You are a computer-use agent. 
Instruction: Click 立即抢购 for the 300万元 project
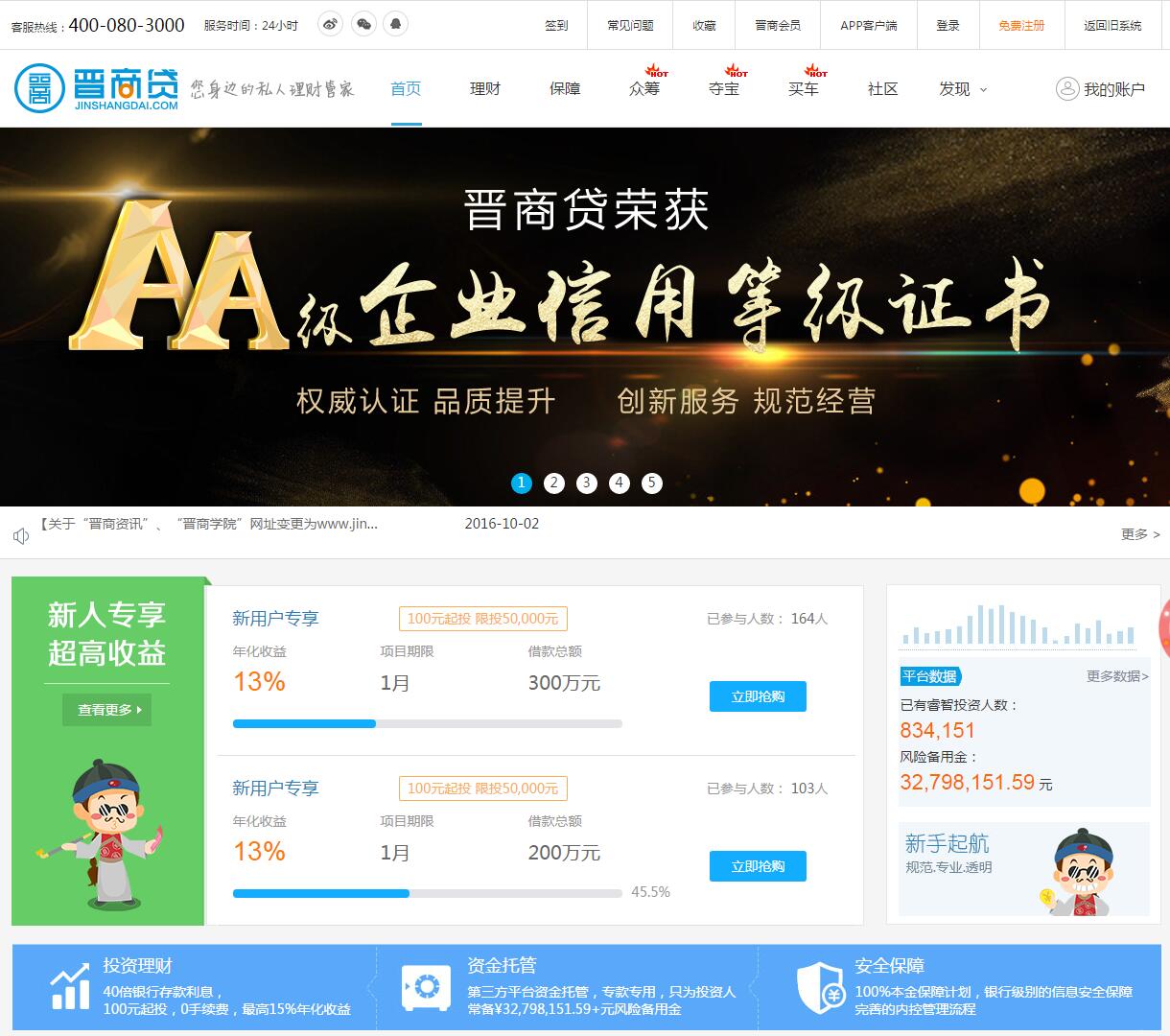pyautogui.click(x=758, y=696)
